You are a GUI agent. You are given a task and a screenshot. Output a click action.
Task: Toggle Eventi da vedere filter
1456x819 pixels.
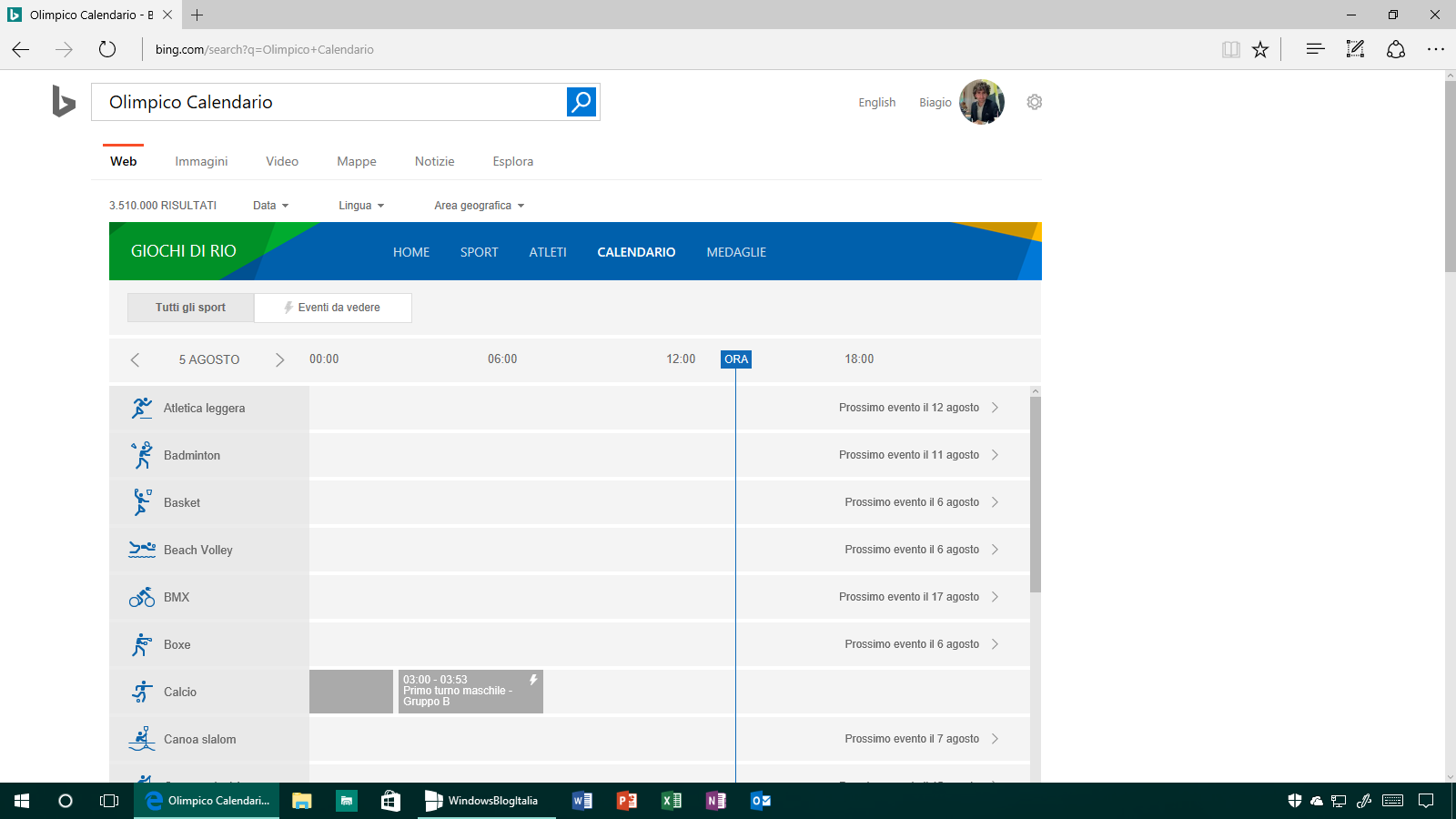[333, 308]
